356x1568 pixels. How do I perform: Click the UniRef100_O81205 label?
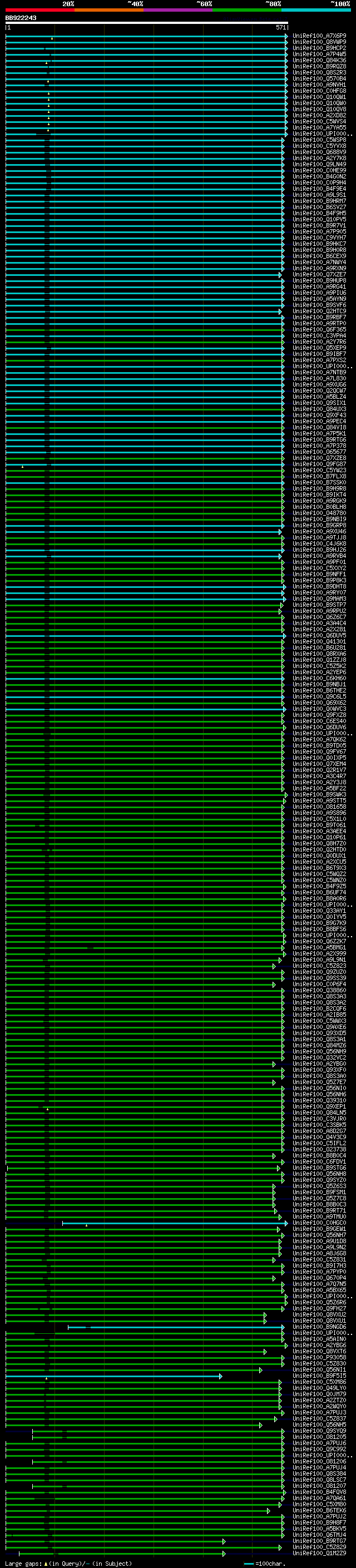319,1438
